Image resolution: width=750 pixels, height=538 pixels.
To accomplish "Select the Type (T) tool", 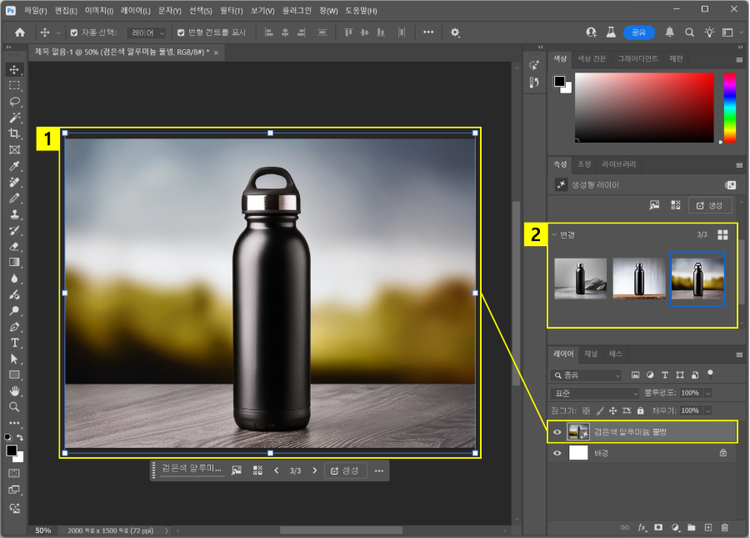I will pyautogui.click(x=14, y=342).
